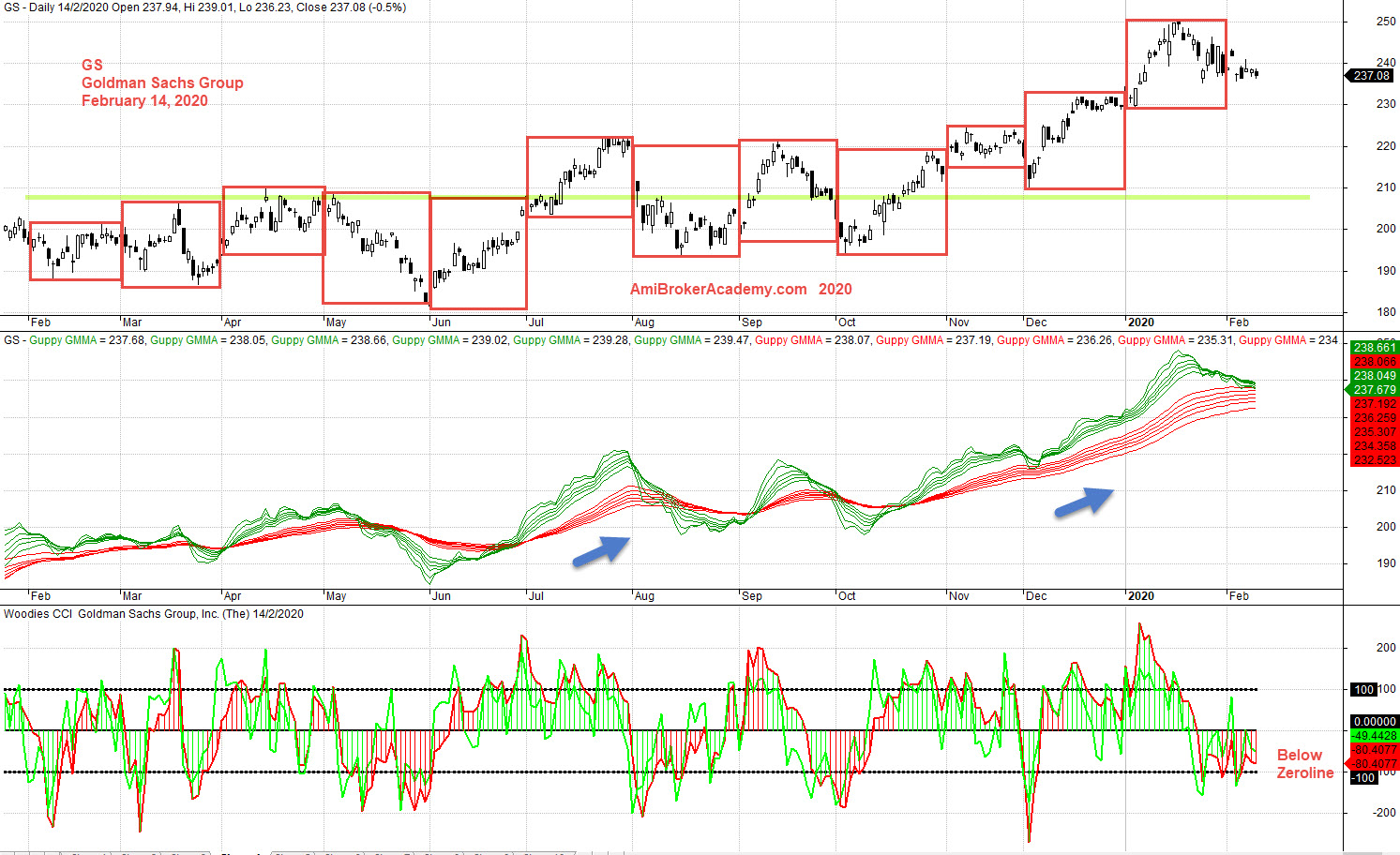This screenshot has width=1400, height=855.
Task: Select the Oct label on candlestick pane time axis
Action: point(847,322)
